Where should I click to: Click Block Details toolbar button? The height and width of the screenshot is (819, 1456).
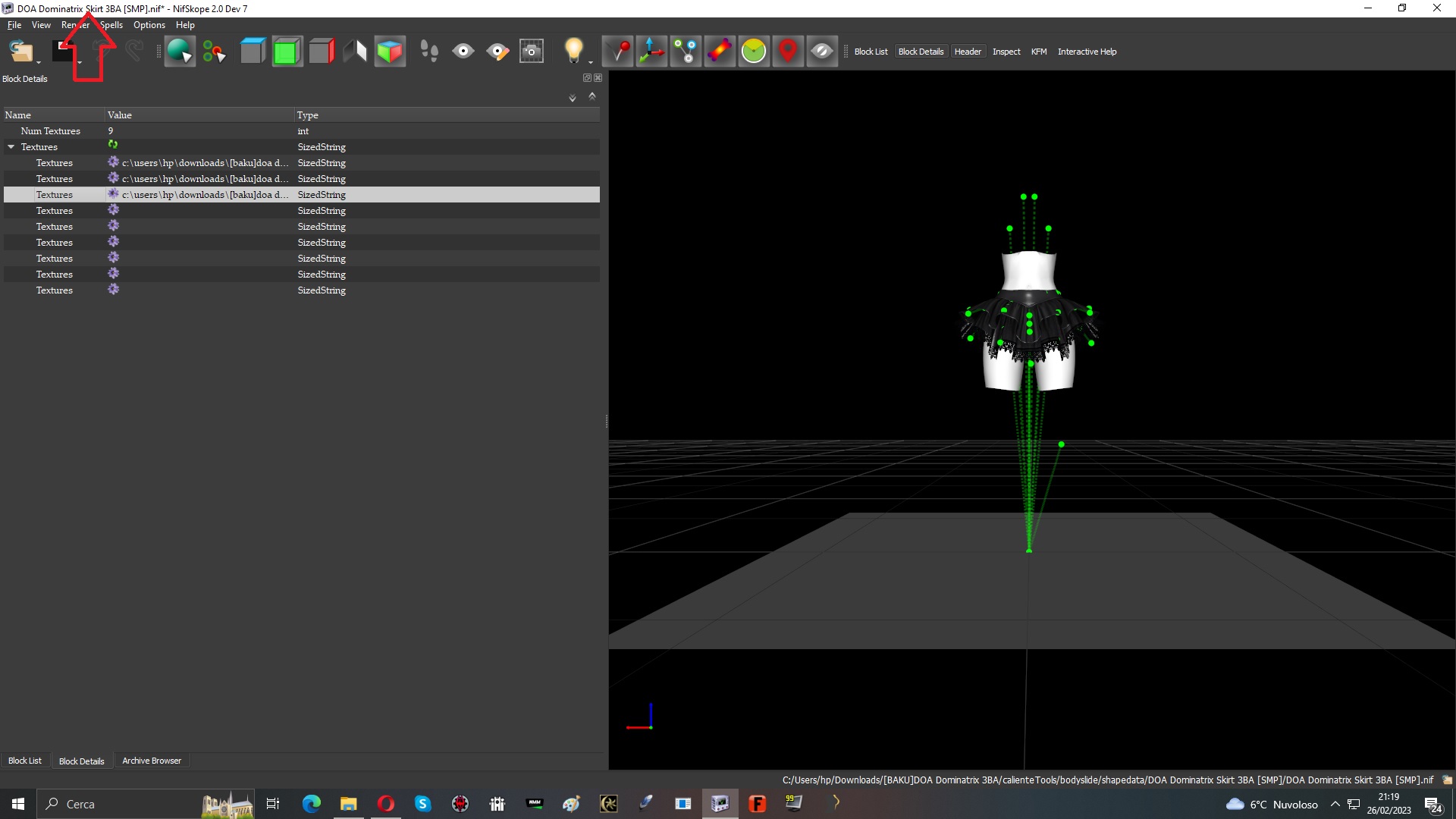coord(921,52)
